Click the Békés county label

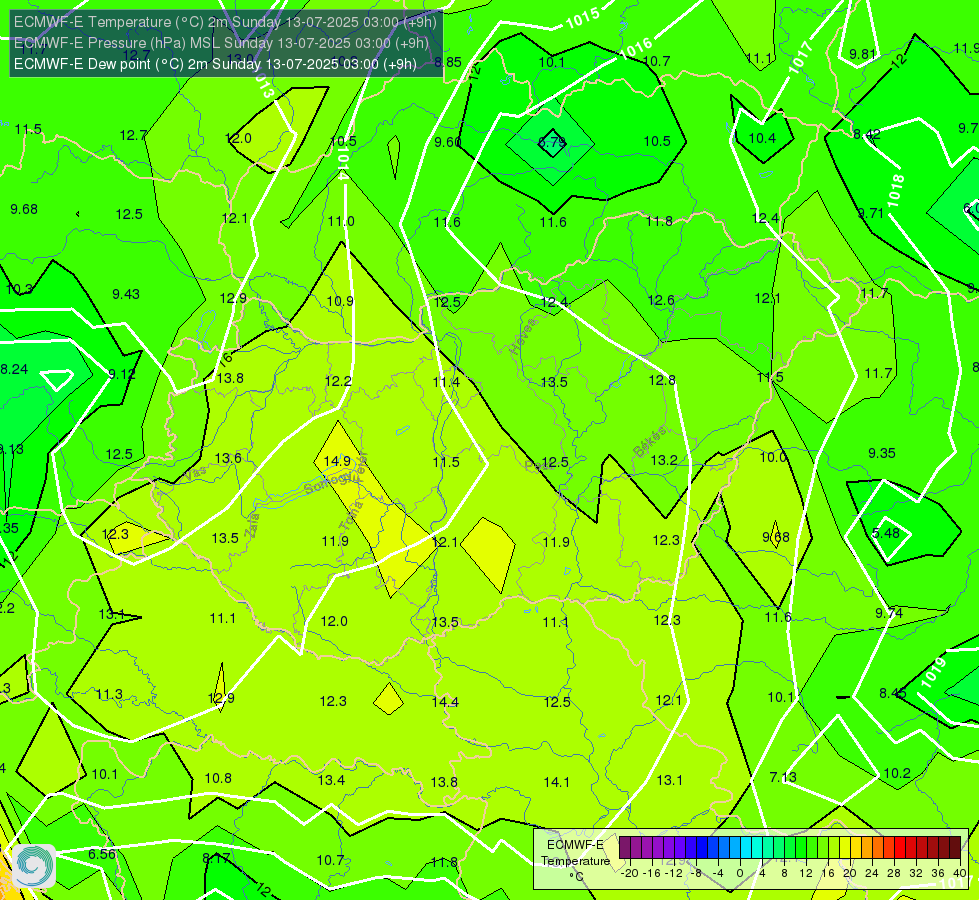coord(650,443)
